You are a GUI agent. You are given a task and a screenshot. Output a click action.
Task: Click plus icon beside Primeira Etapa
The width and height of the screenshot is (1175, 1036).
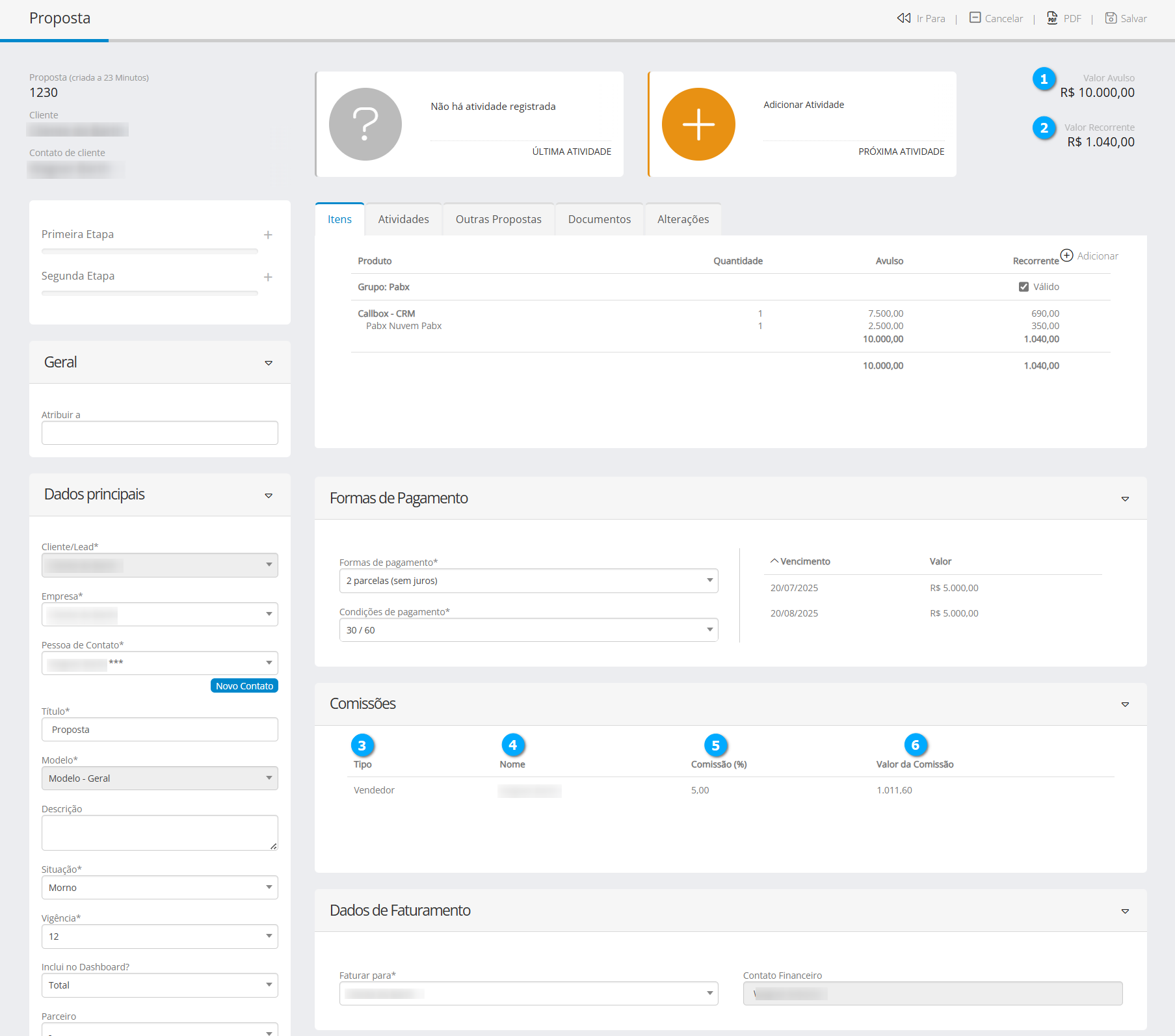(x=268, y=235)
